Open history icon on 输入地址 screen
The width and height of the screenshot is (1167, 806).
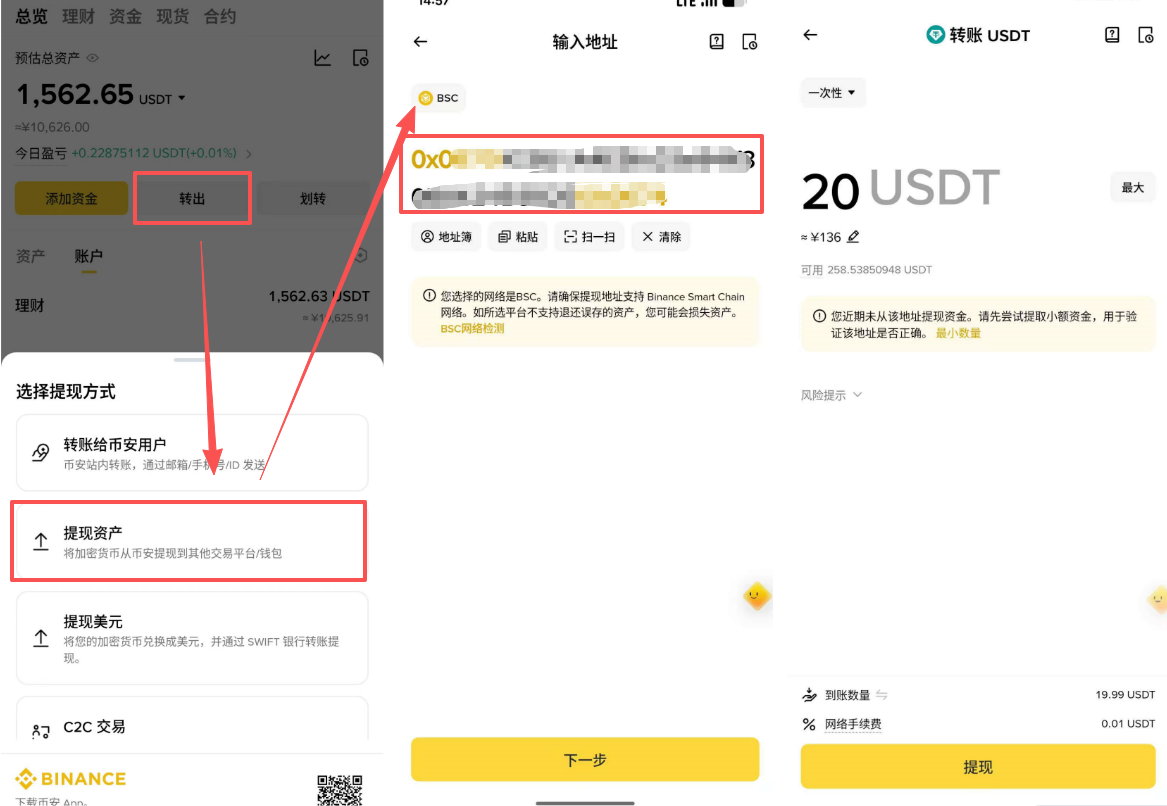point(749,42)
